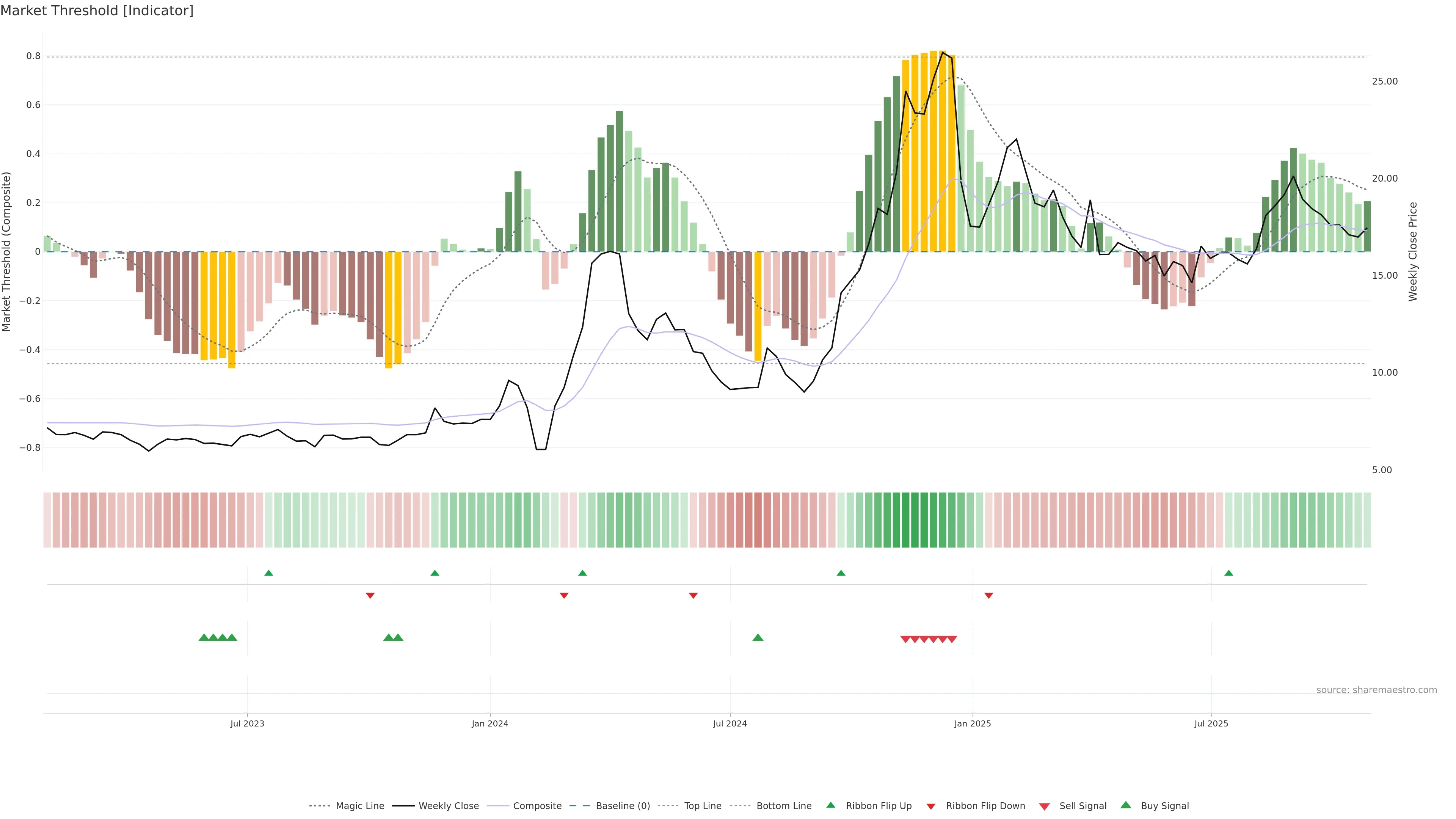
Task: Click the Ribbon Flip Down marker after Jan 2025
Action: coord(988,595)
